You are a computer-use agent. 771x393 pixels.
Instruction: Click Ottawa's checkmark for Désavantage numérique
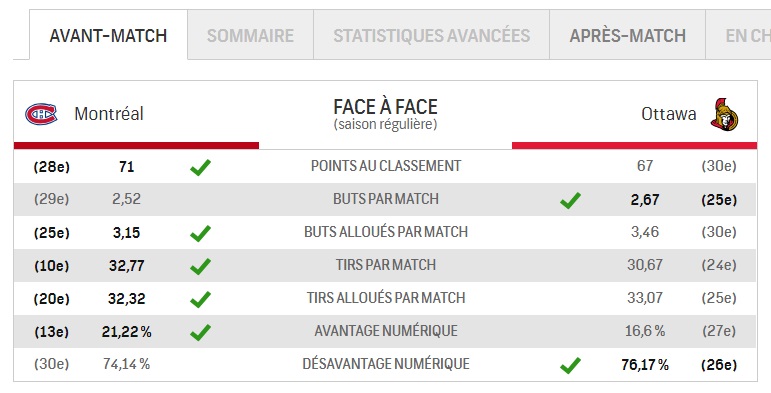pos(570,365)
